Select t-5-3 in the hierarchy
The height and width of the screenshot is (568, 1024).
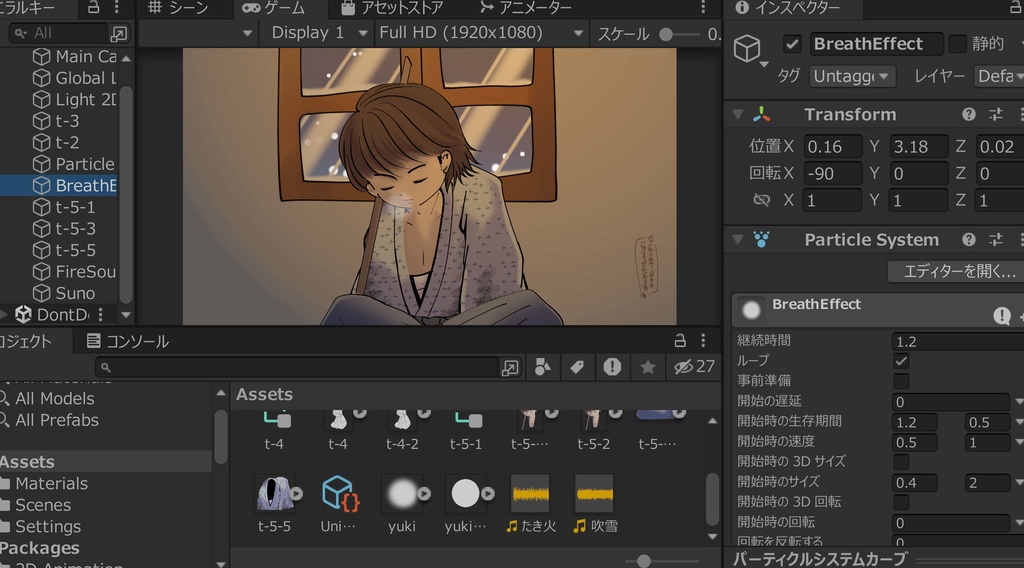pyautogui.click(x=63, y=229)
